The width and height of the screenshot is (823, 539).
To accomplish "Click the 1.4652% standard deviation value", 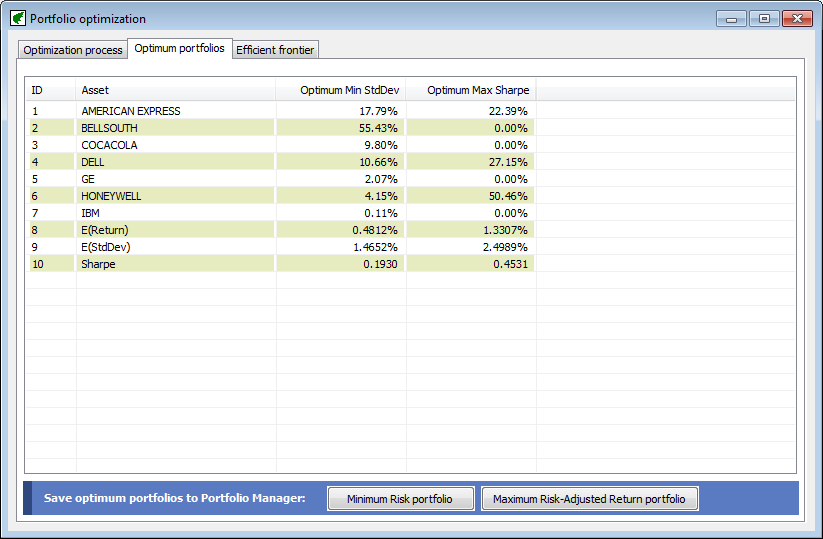I will point(375,247).
